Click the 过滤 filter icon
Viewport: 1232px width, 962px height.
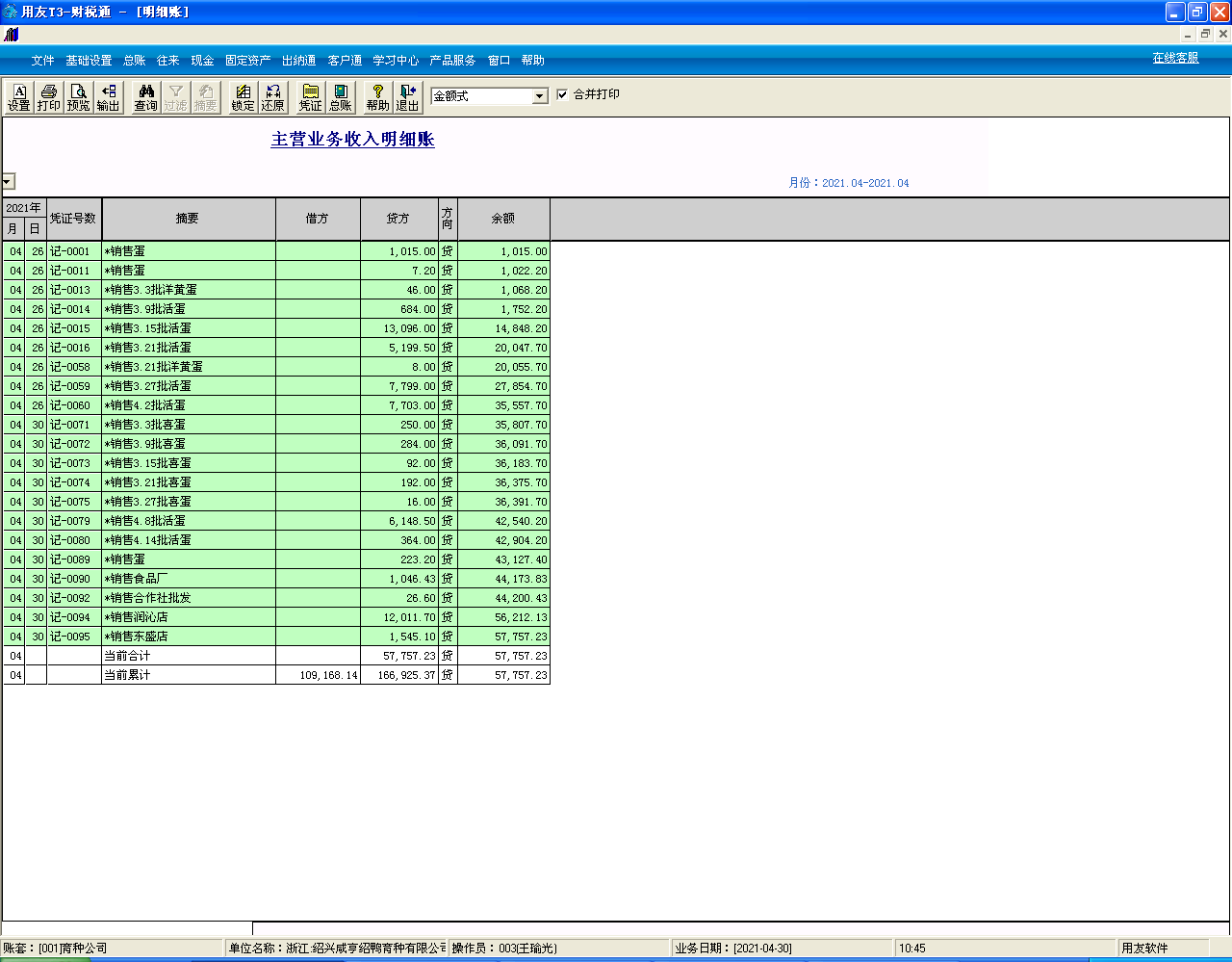click(176, 97)
